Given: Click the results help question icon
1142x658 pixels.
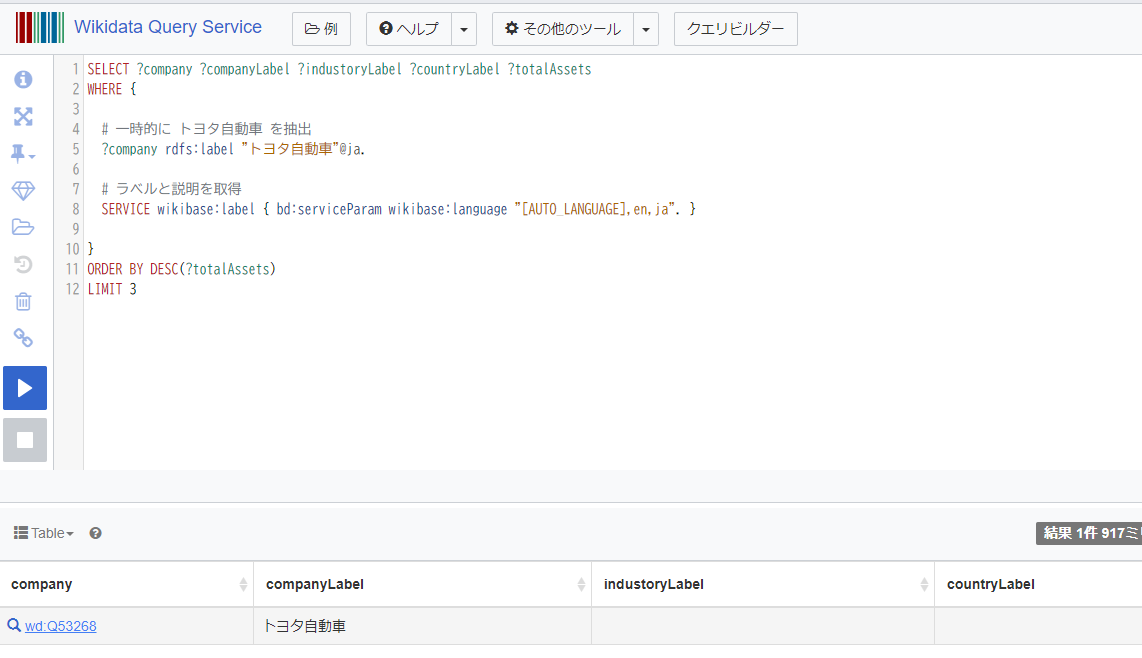Looking at the screenshot, I should point(95,533).
